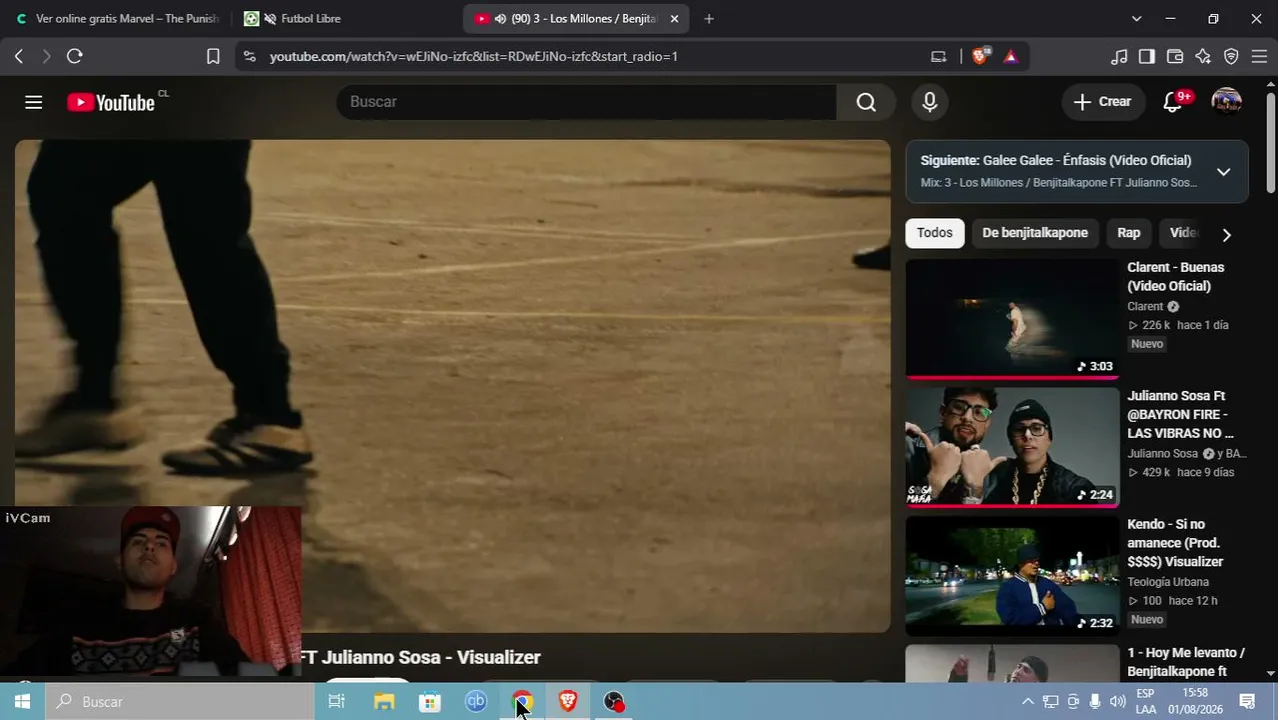Click the Windows taskbar Buscar box
Screen dimensions: 1278x720
[180, 701]
